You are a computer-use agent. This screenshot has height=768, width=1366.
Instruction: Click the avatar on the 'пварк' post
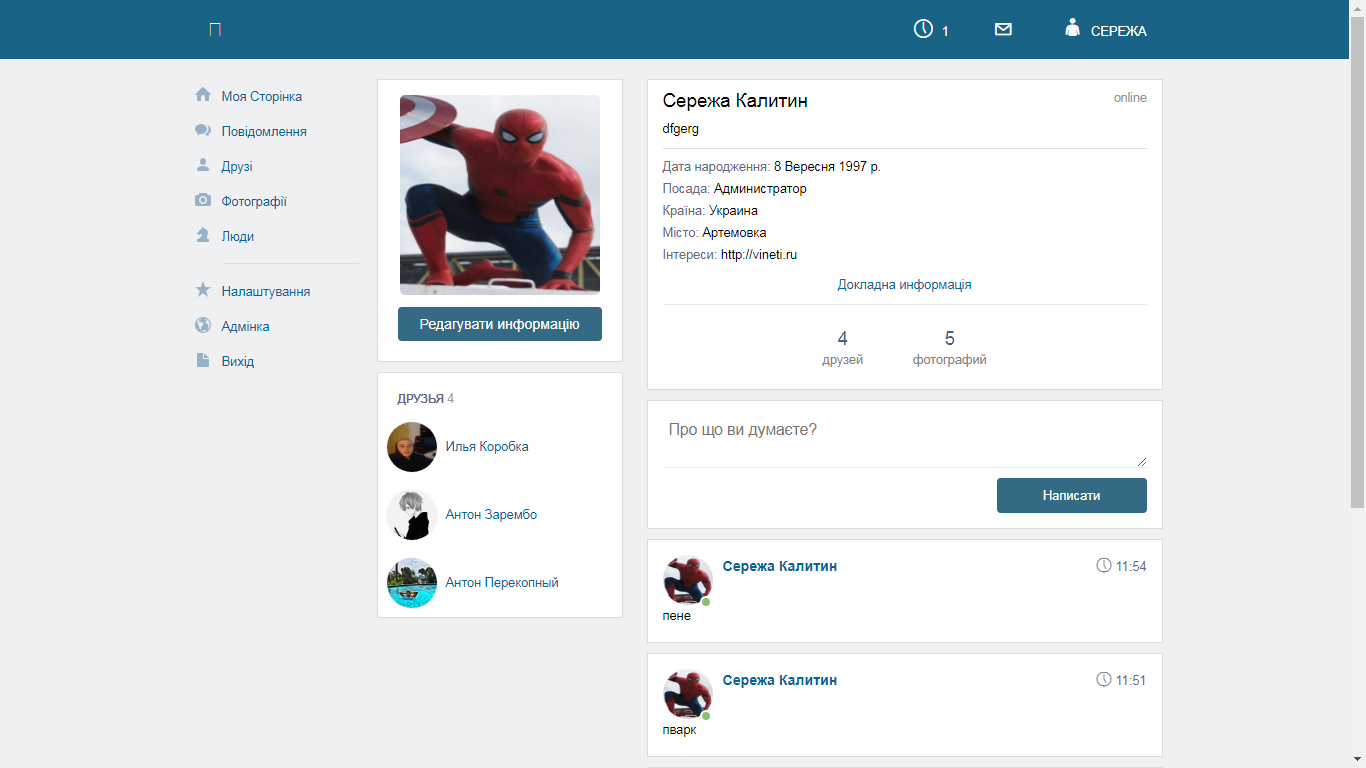pos(688,695)
